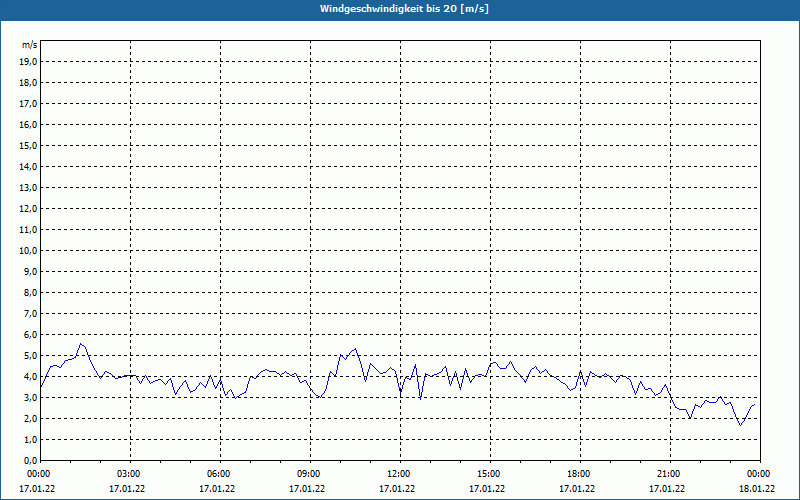Select the '1,0' y-axis label
The height and width of the screenshot is (500, 800).
coord(30,440)
